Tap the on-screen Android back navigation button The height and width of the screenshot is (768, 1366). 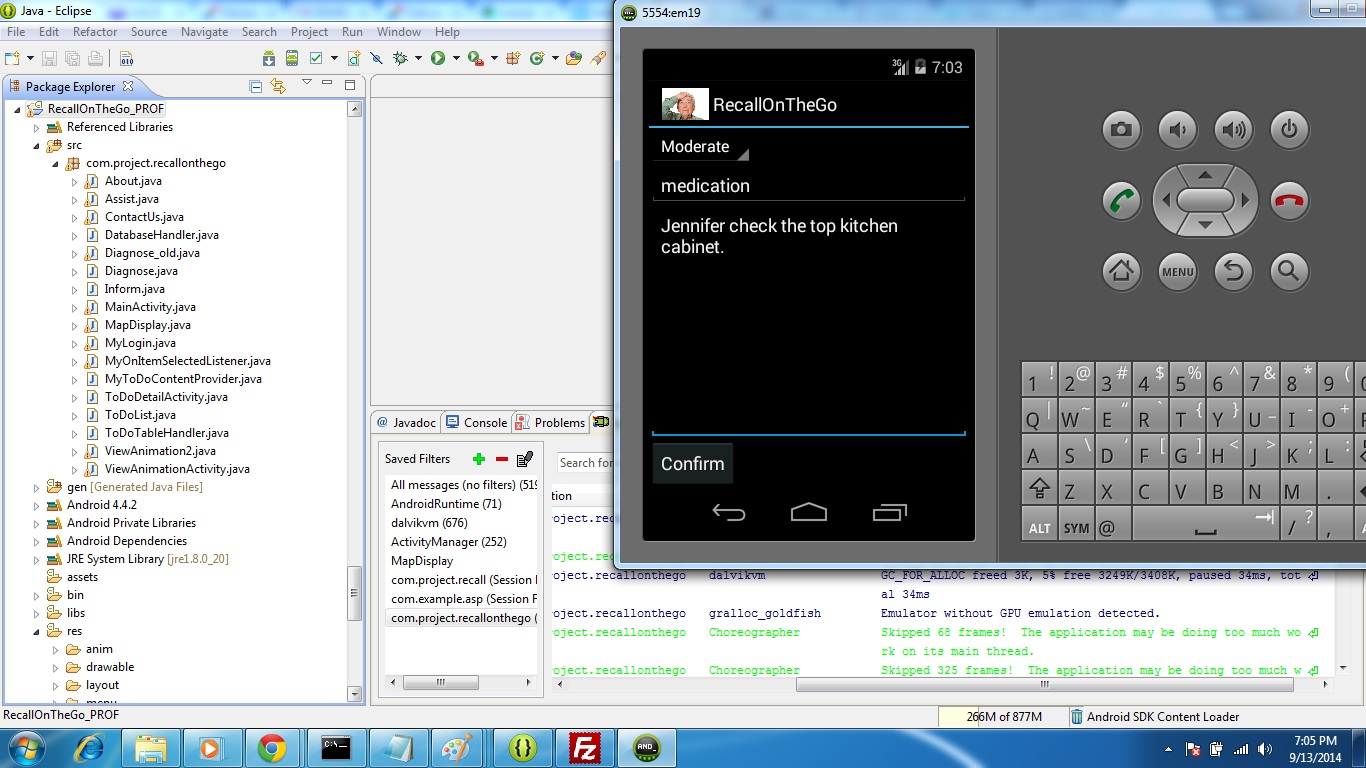click(729, 512)
